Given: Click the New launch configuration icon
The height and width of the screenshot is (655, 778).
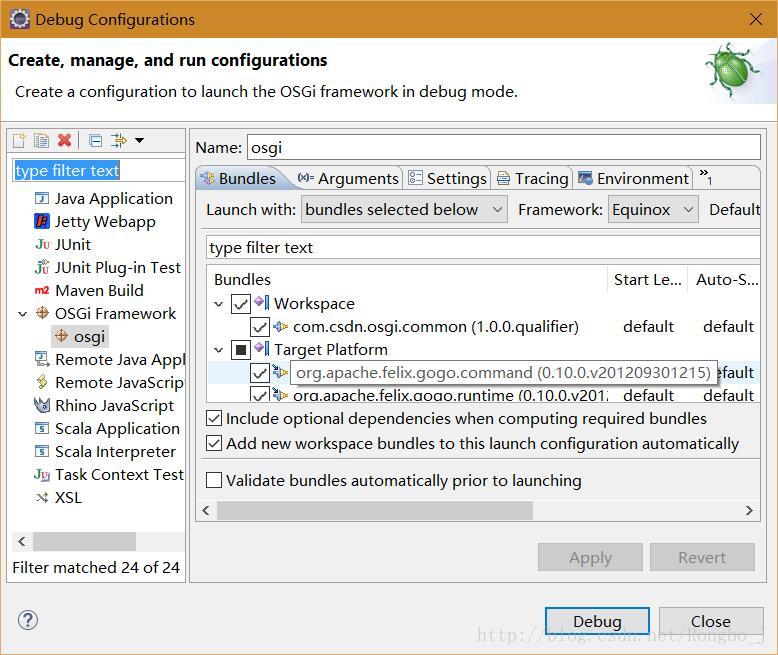Looking at the screenshot, I should point(19,141).
